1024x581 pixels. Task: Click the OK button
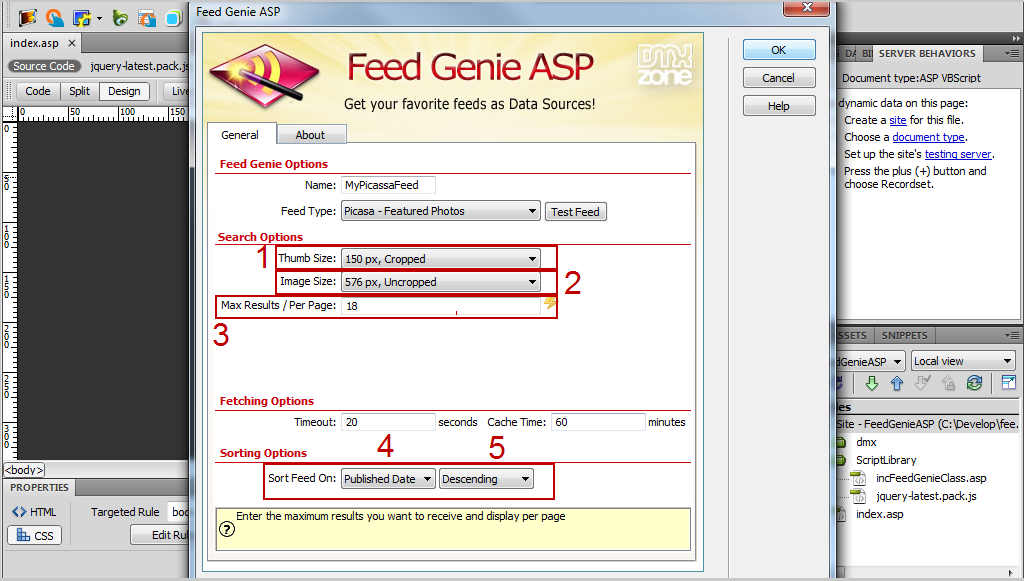pos(778,50)
